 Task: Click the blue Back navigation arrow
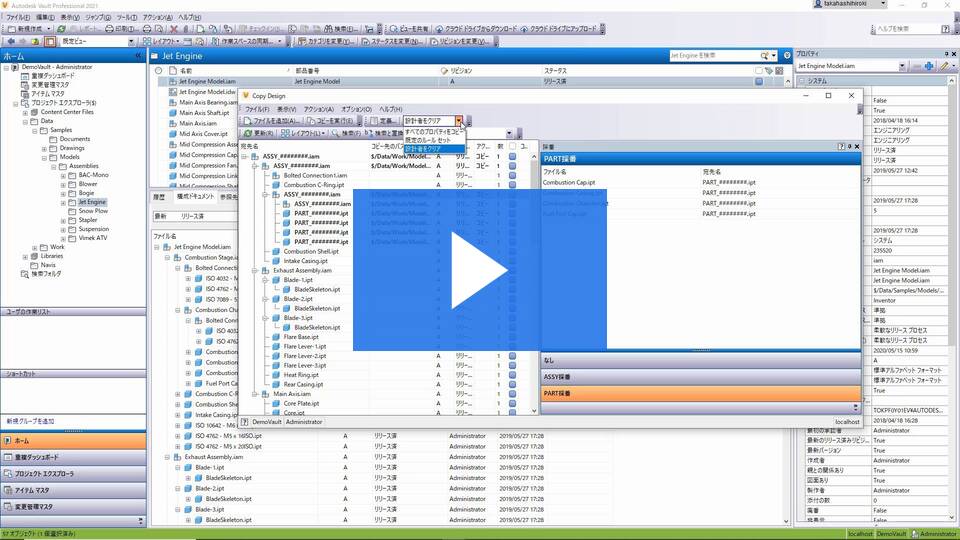[12, 41]
